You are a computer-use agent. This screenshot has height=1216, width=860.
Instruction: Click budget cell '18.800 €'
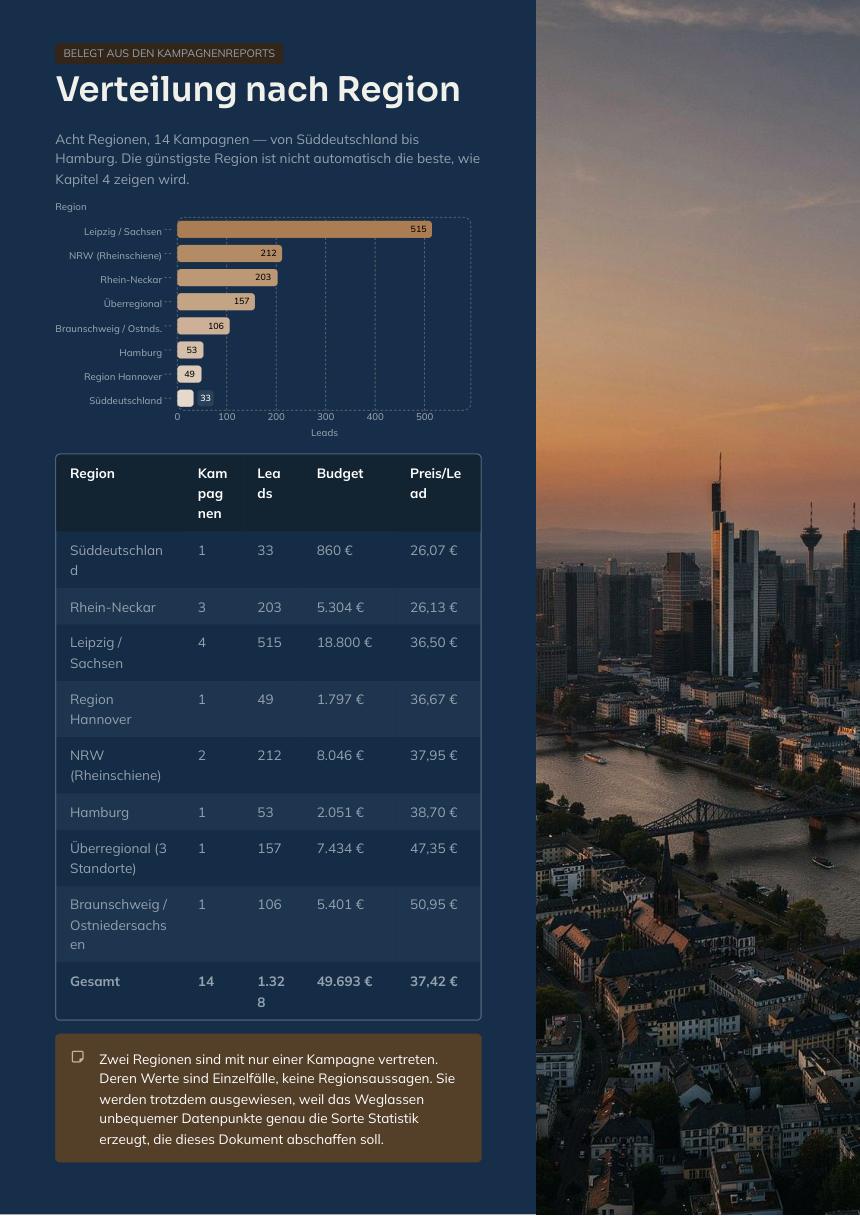pos(344,642)
